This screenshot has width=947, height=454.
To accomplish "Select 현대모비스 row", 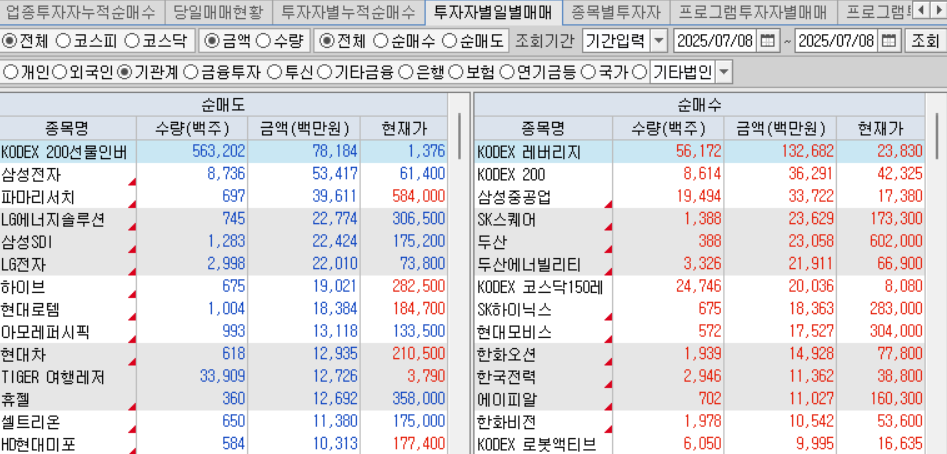I will (700, 332).
